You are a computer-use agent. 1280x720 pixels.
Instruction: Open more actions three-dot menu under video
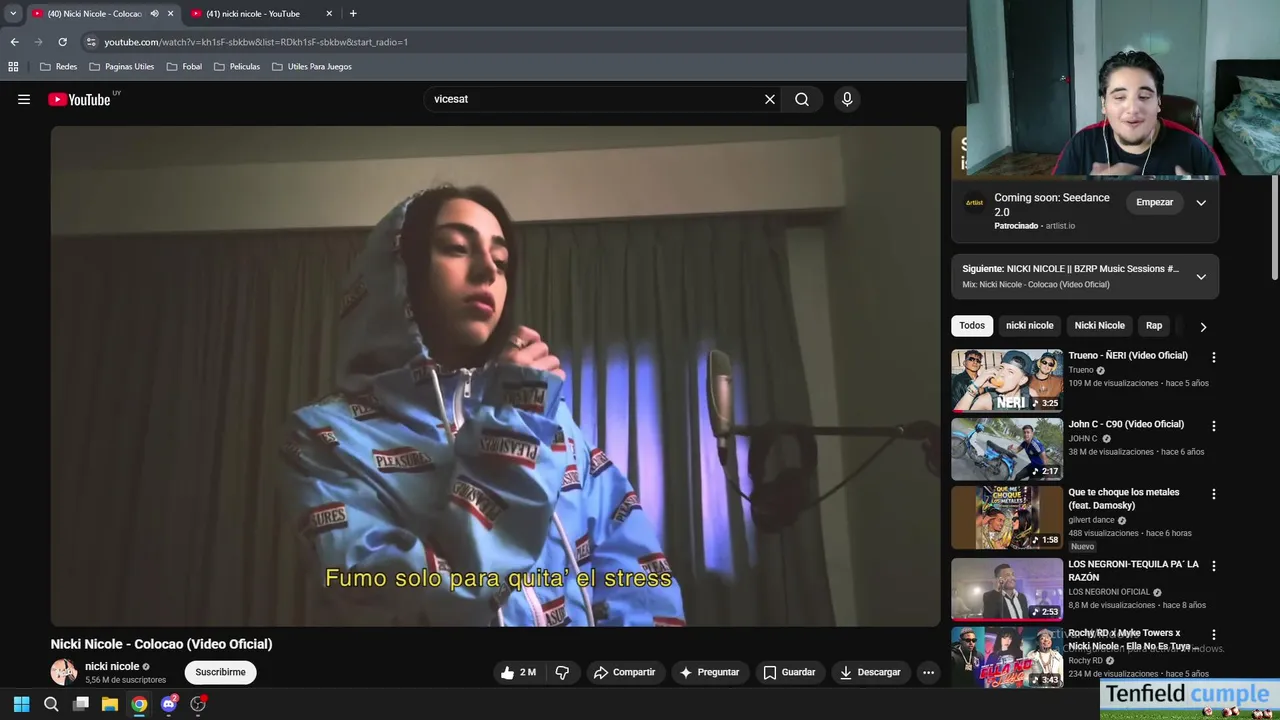928,672
